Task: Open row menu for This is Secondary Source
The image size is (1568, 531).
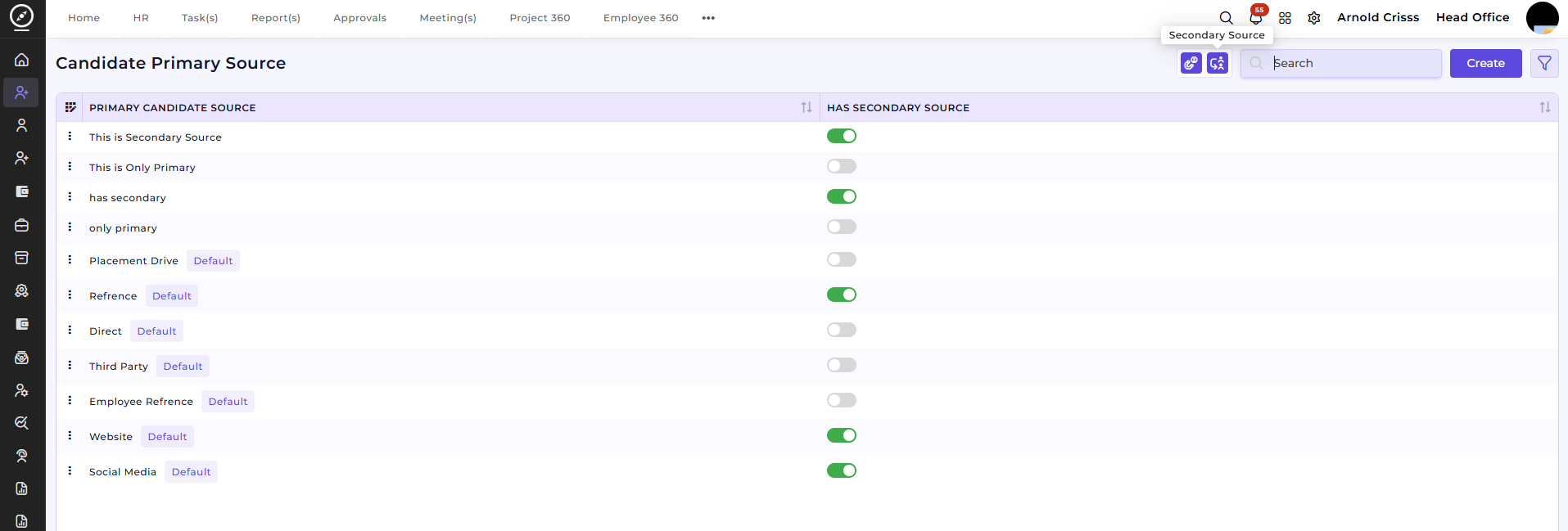Action: [70, 136]
